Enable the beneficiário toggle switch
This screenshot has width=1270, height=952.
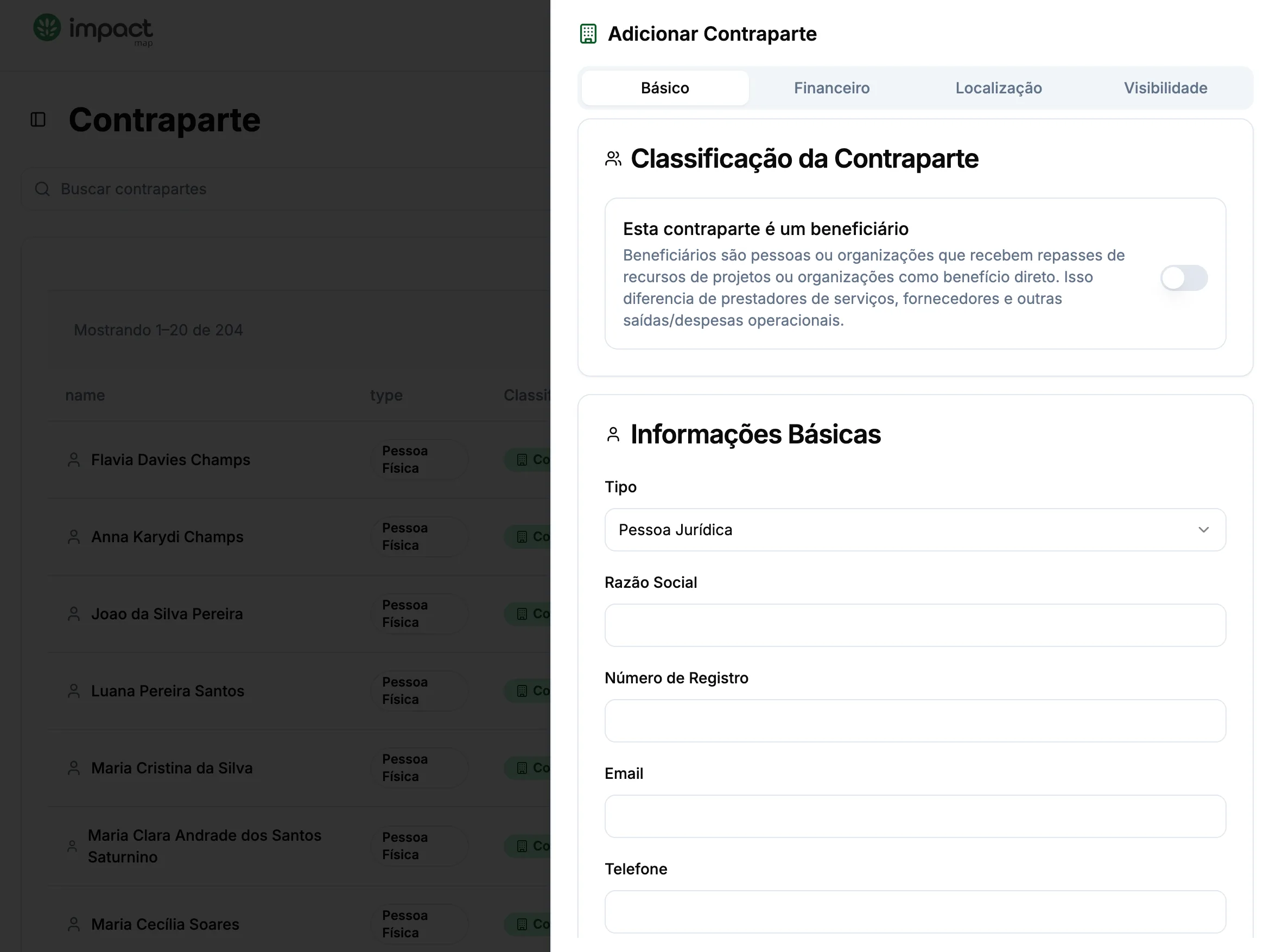click(x=1184, y=278)
